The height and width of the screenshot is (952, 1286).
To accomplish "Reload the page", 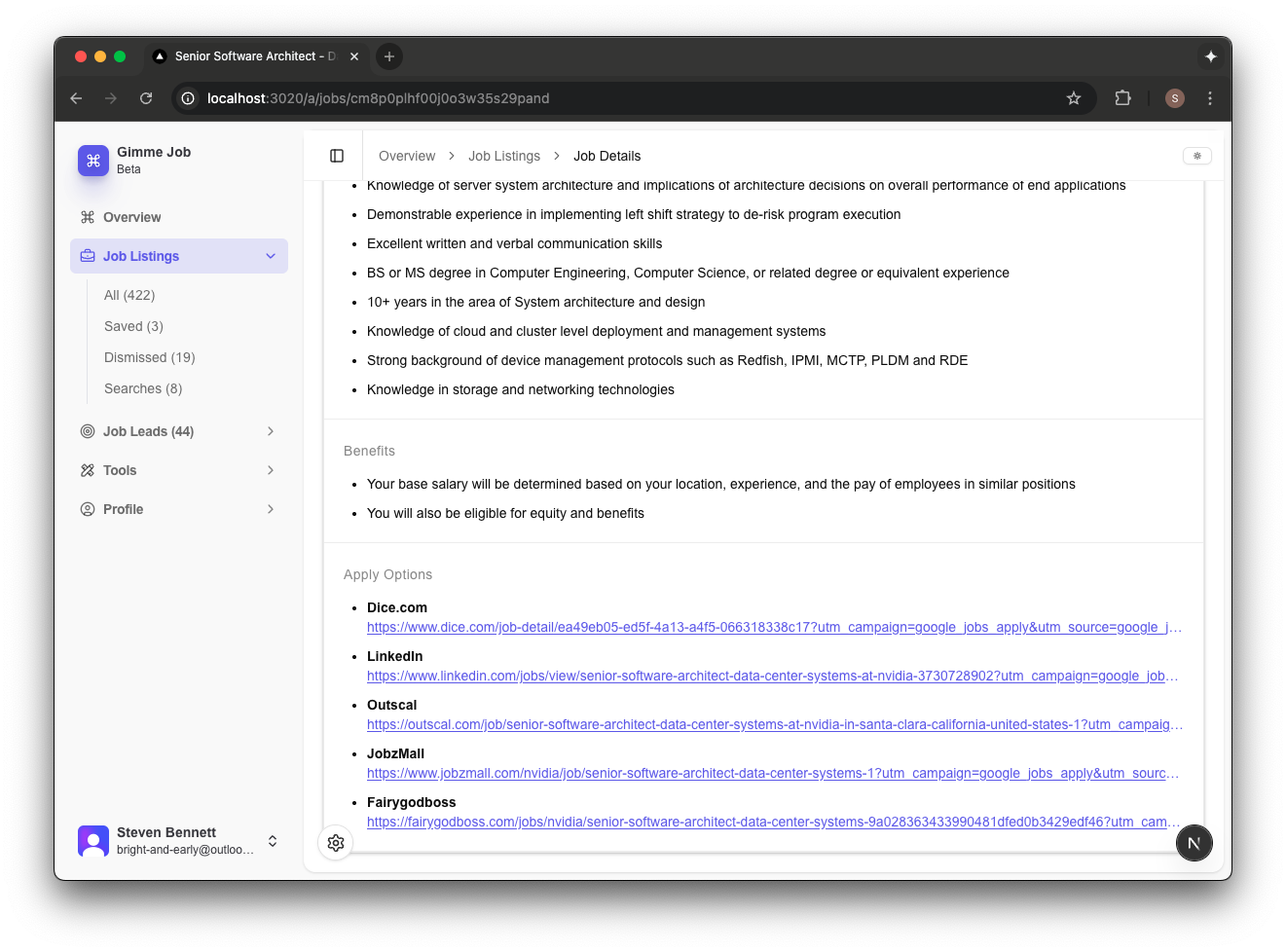I will 146,98.
